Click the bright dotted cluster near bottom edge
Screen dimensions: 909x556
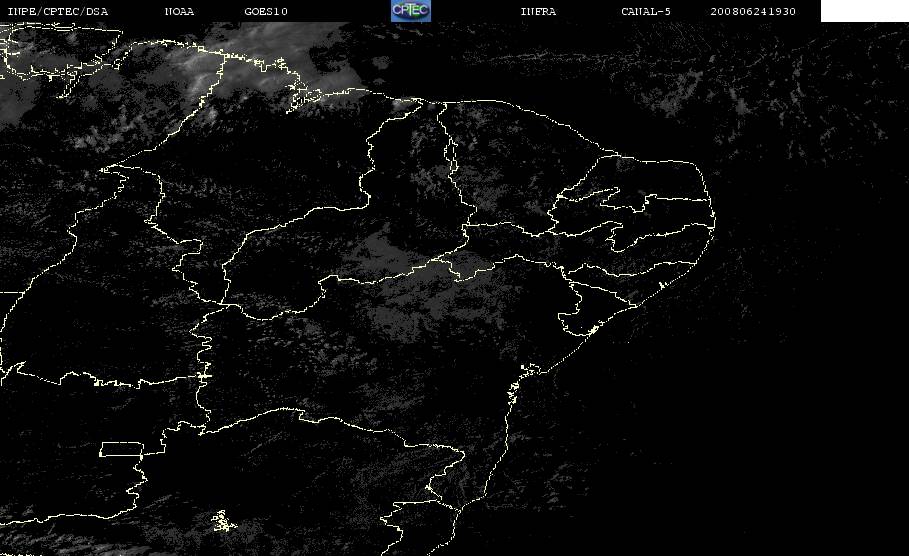(x=223, y=521)
